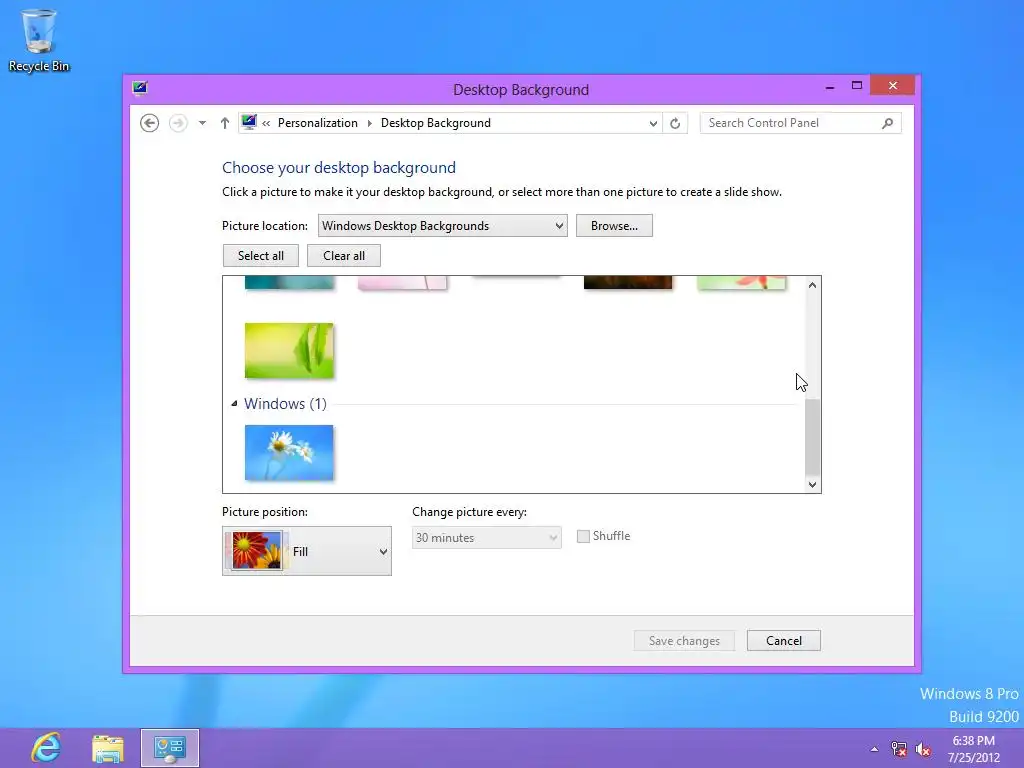Screen dimensions: 1024x768
Task: Click the Select all button
Action: tap(261, 256)
